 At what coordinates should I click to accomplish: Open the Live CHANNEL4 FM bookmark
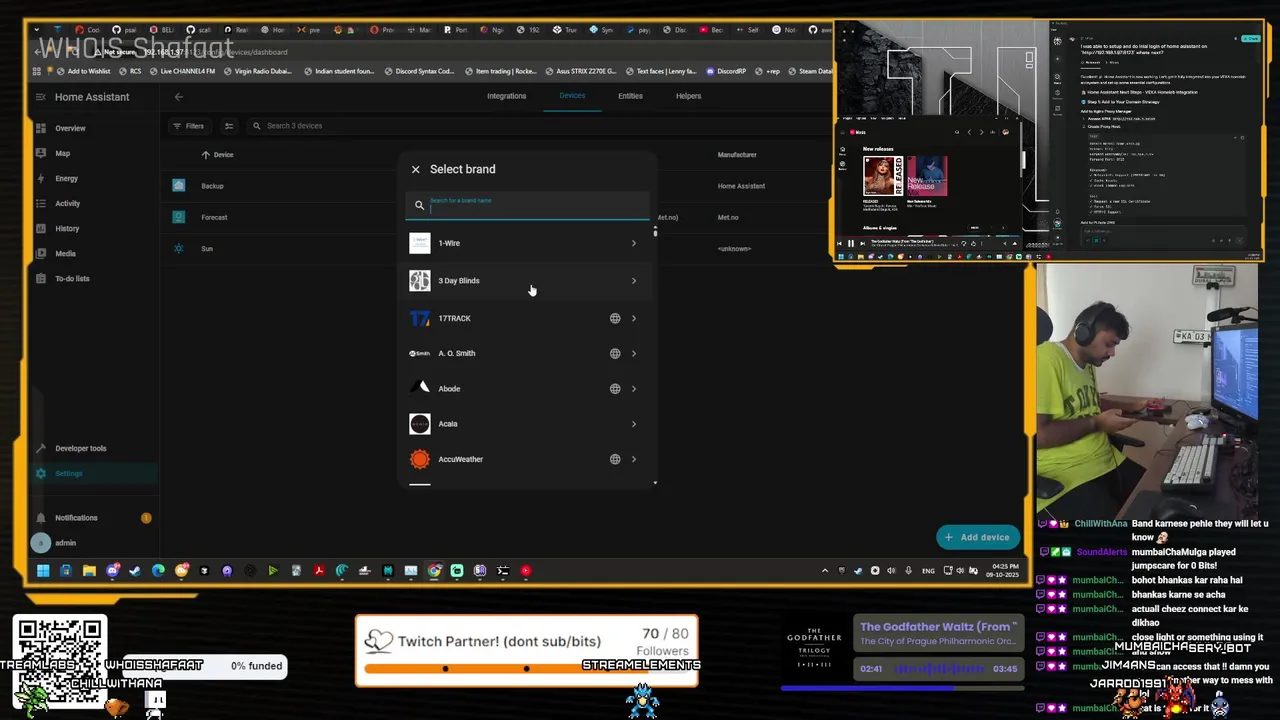182,71
